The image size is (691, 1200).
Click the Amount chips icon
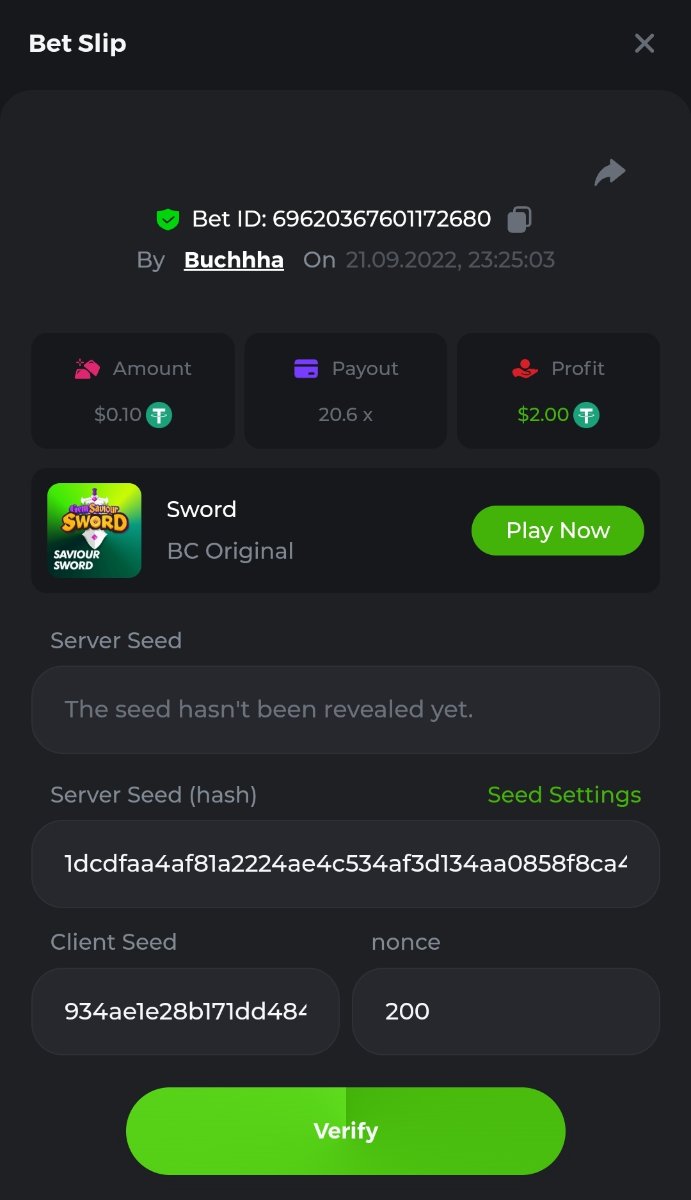88,369
